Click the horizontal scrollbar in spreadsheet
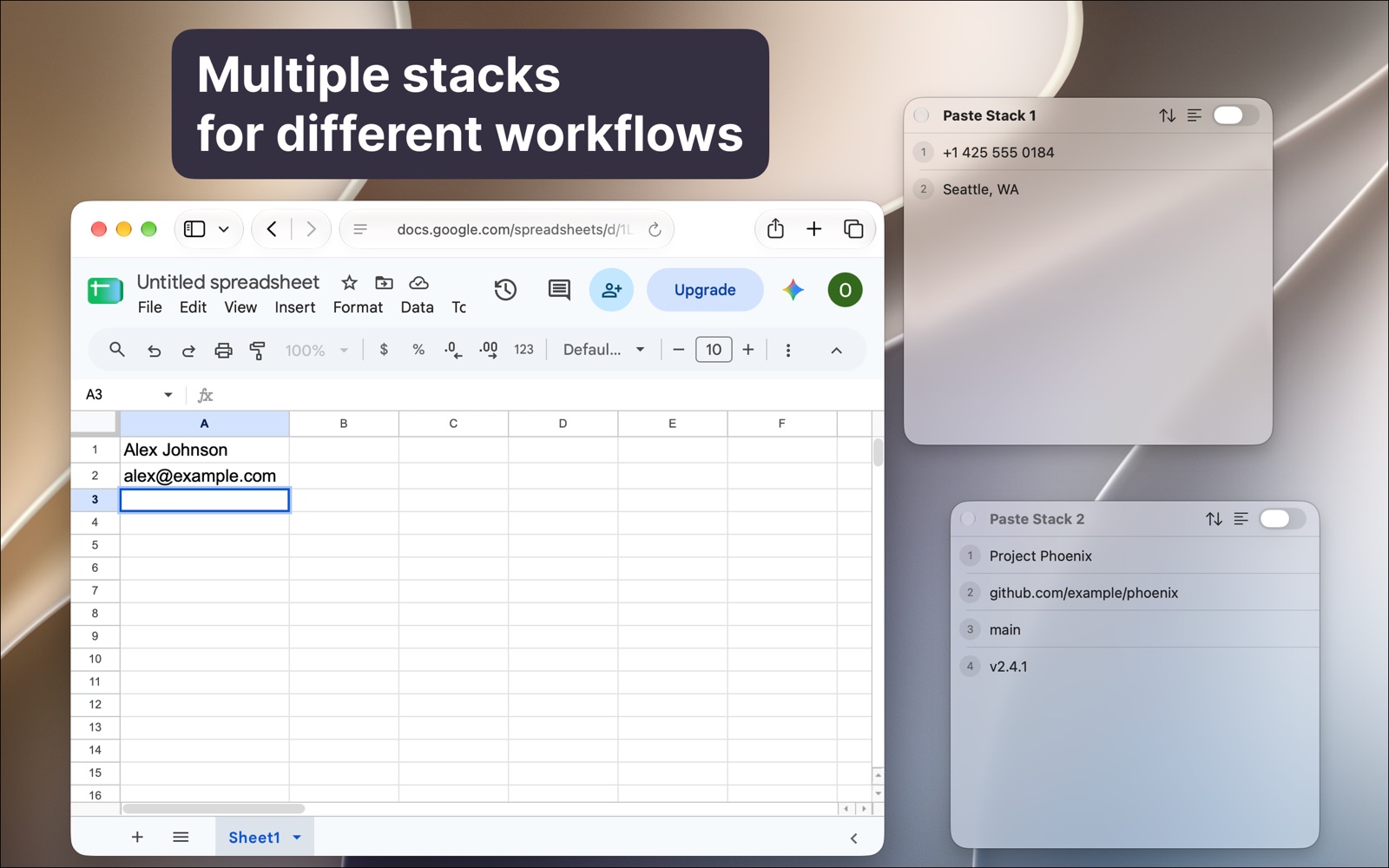This screenshot has height=868, width=1389. [x=214, y=808]
